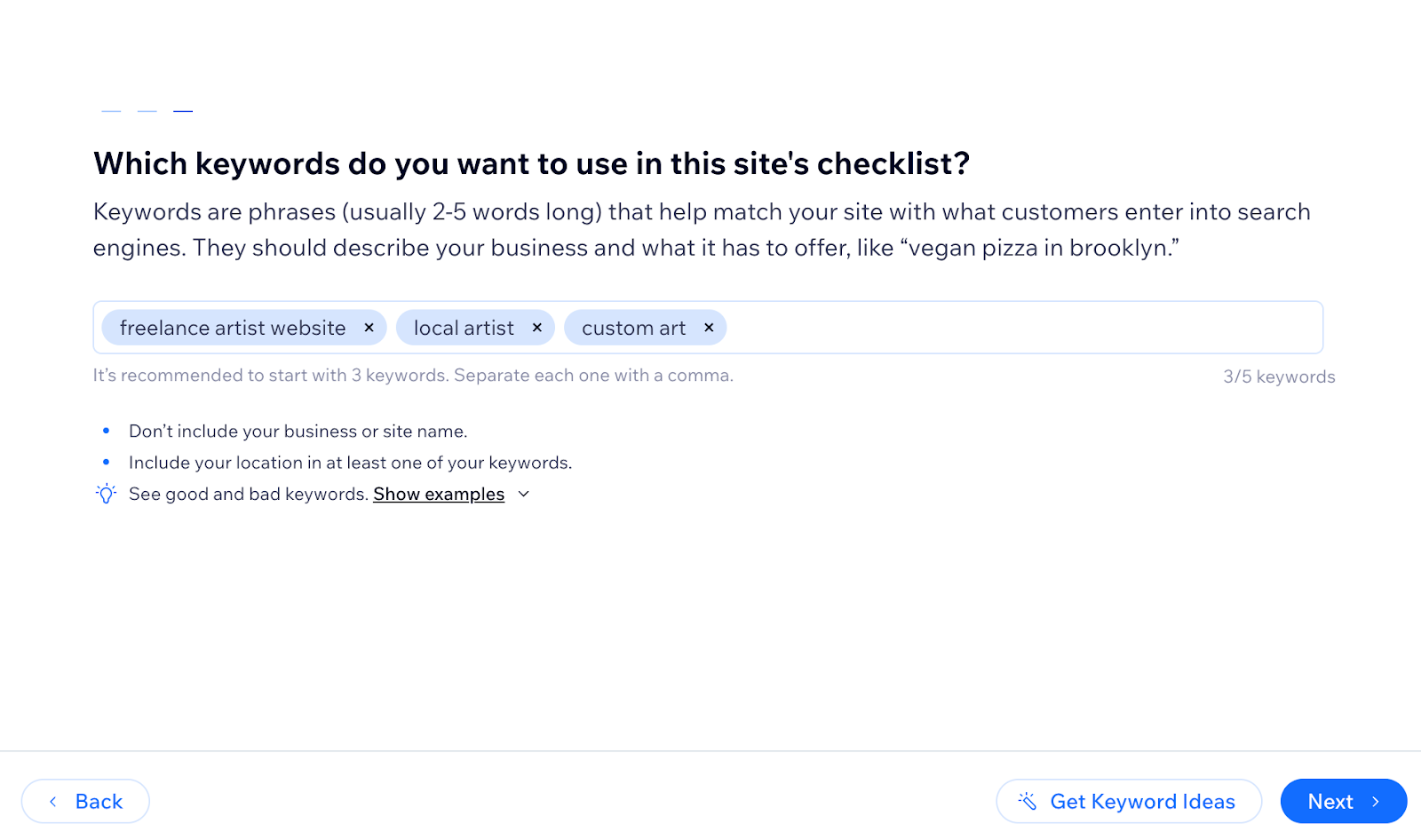Proceed with the Next button
Image resolution: width=1421 pixels, height=840 pixels.
point(1343,802)
